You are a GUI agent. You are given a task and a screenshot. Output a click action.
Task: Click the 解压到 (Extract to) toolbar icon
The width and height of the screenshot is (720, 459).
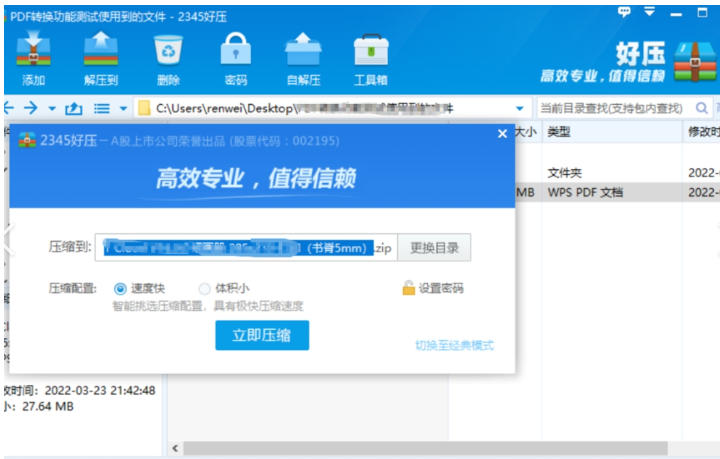point(101,58)
